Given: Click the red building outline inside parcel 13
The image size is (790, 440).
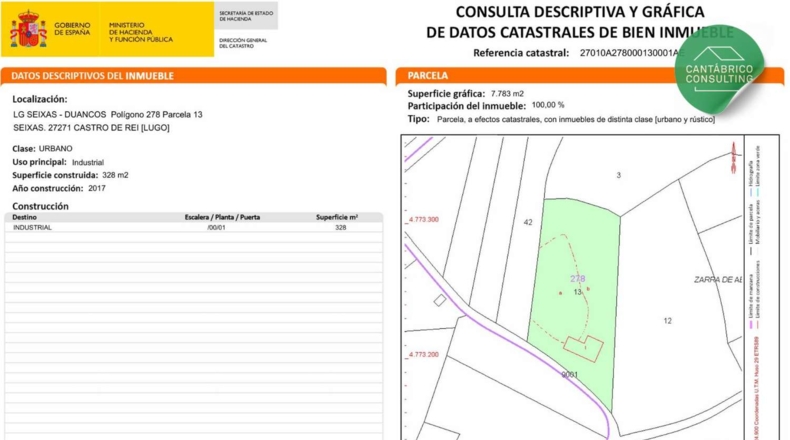Looking at the screenshot, I should tap(583, 349).
